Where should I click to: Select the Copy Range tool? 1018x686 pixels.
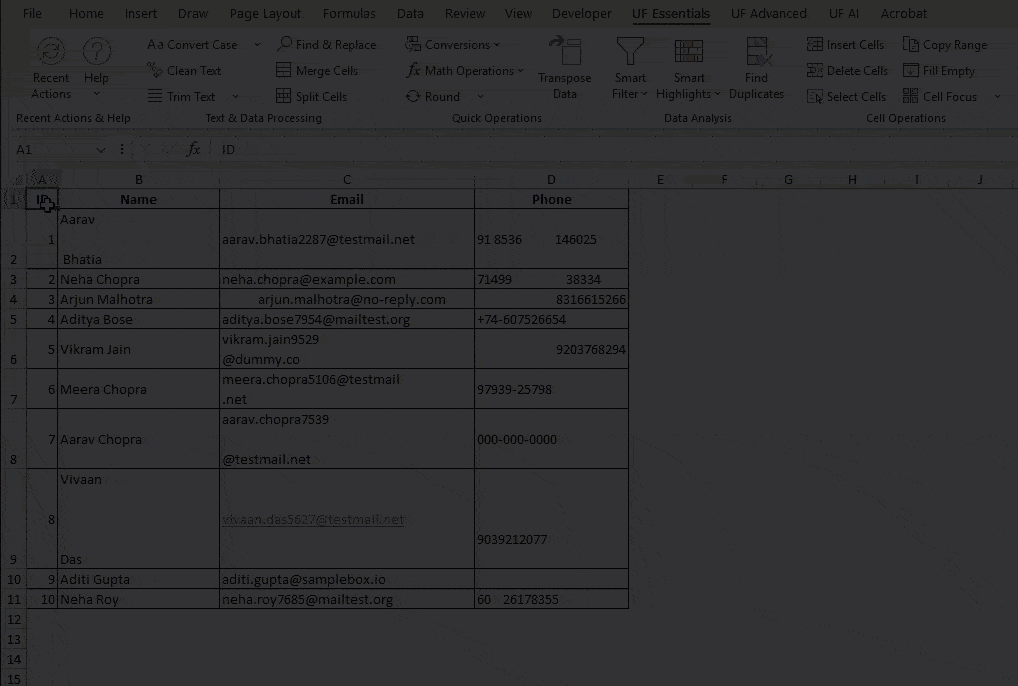coord(944,44)
